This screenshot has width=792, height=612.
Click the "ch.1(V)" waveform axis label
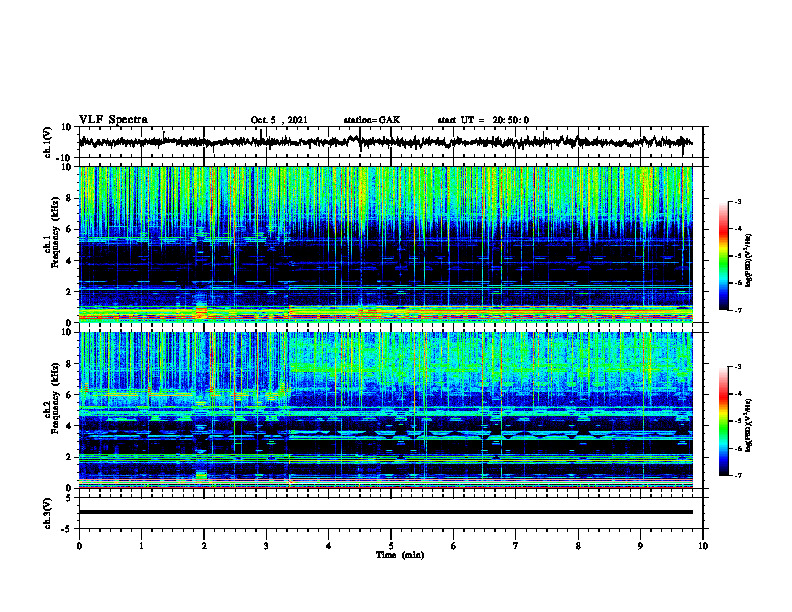click(48, 142)
